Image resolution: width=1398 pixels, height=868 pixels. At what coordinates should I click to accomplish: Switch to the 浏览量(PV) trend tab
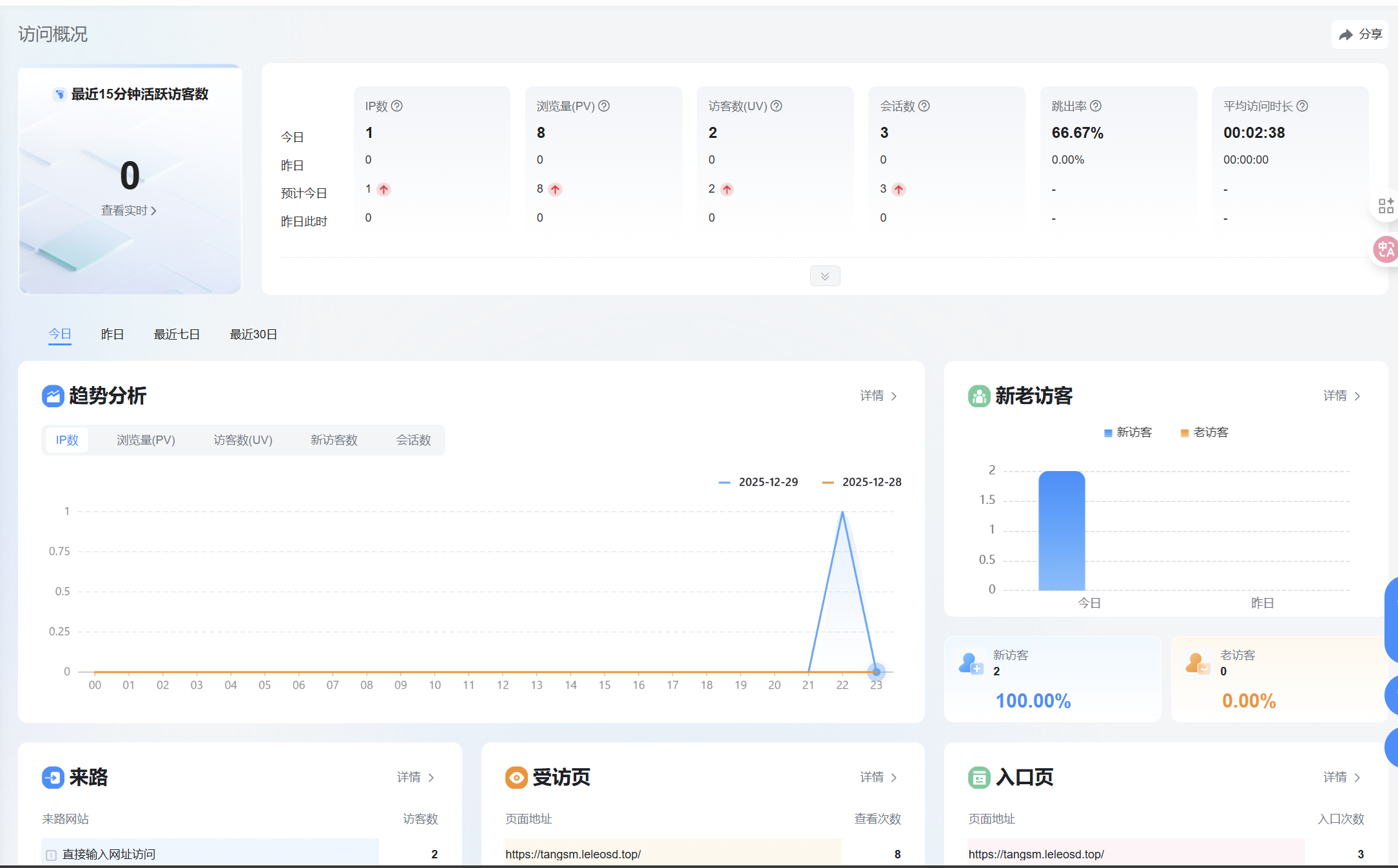tap(146, 439)
